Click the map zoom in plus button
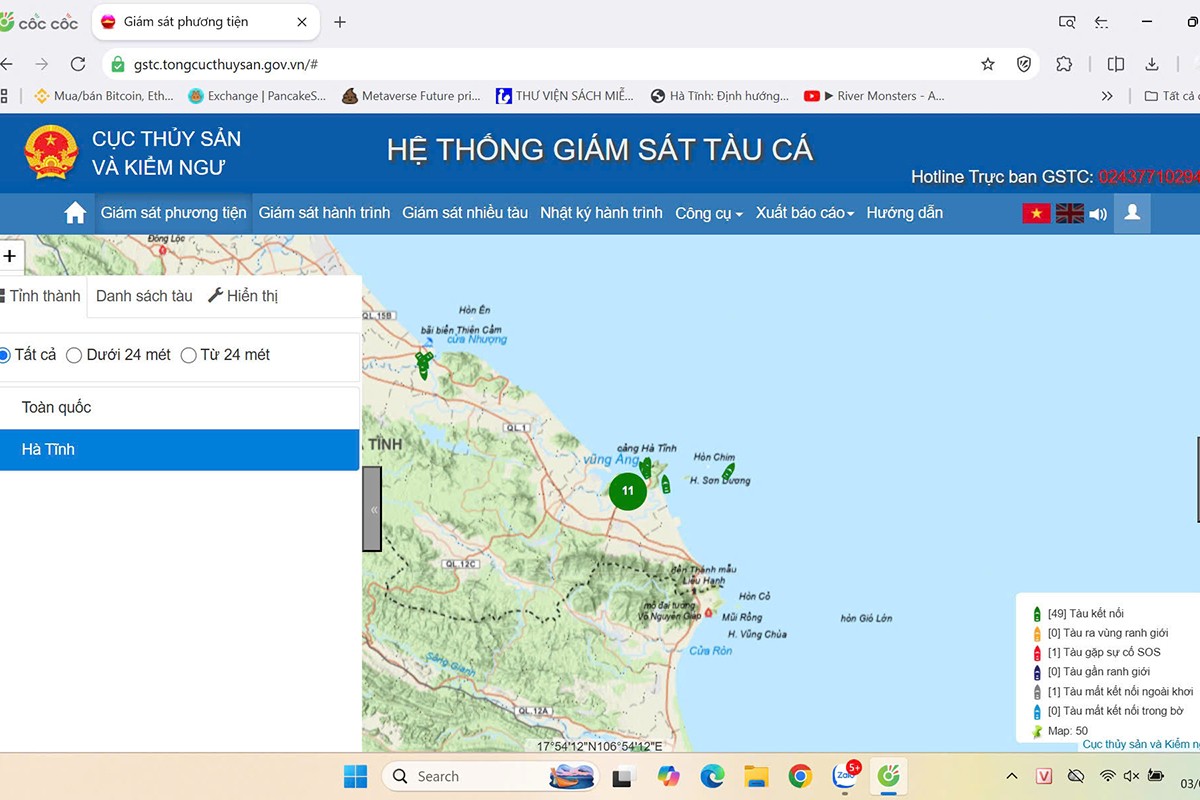The height and width of the screenshot is (800, 1200). point(10,256)
